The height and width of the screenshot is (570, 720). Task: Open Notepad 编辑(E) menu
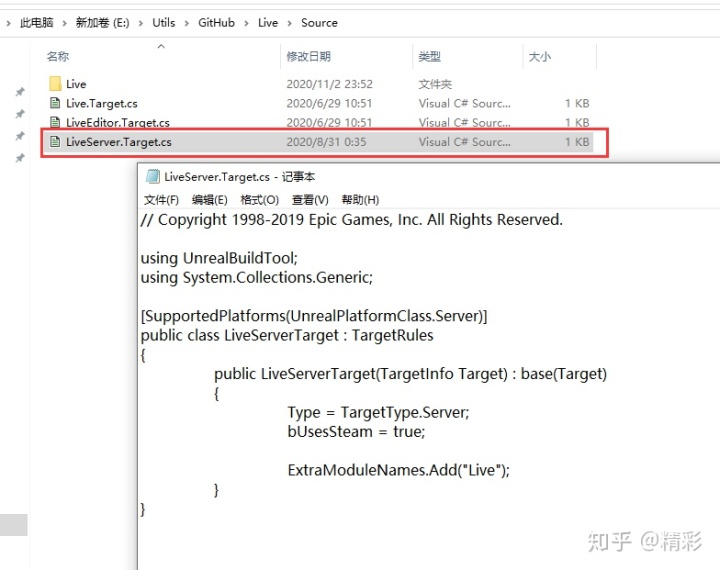[209, 200]
